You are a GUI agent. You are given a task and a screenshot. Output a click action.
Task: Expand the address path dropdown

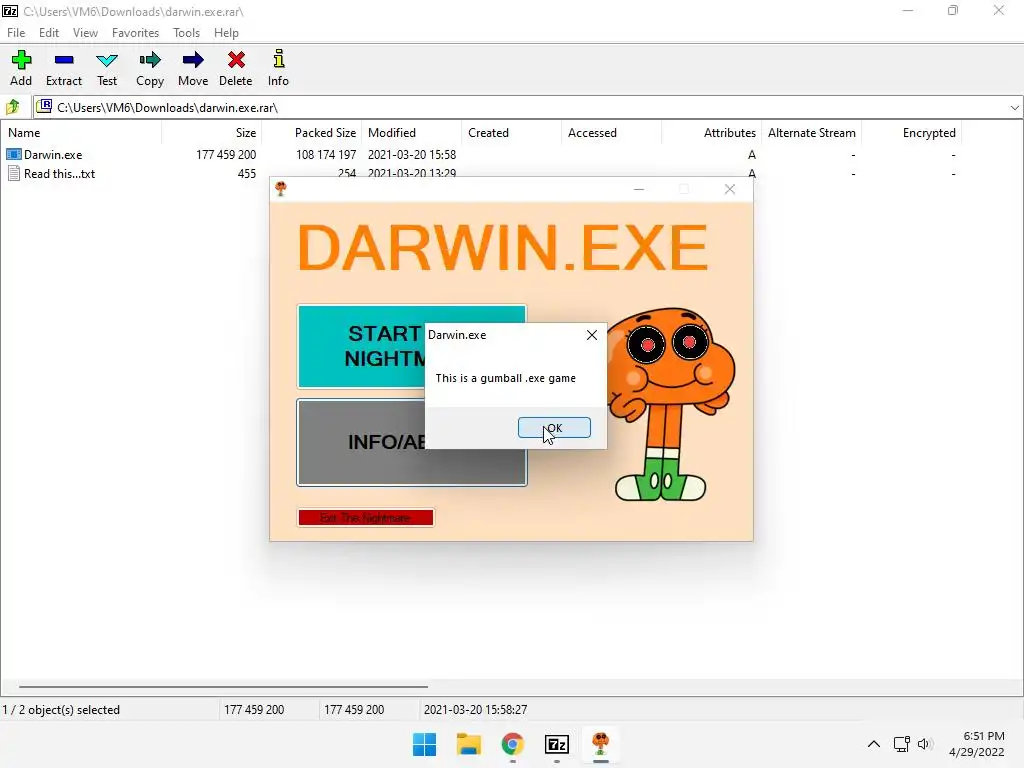[1014, 108]
